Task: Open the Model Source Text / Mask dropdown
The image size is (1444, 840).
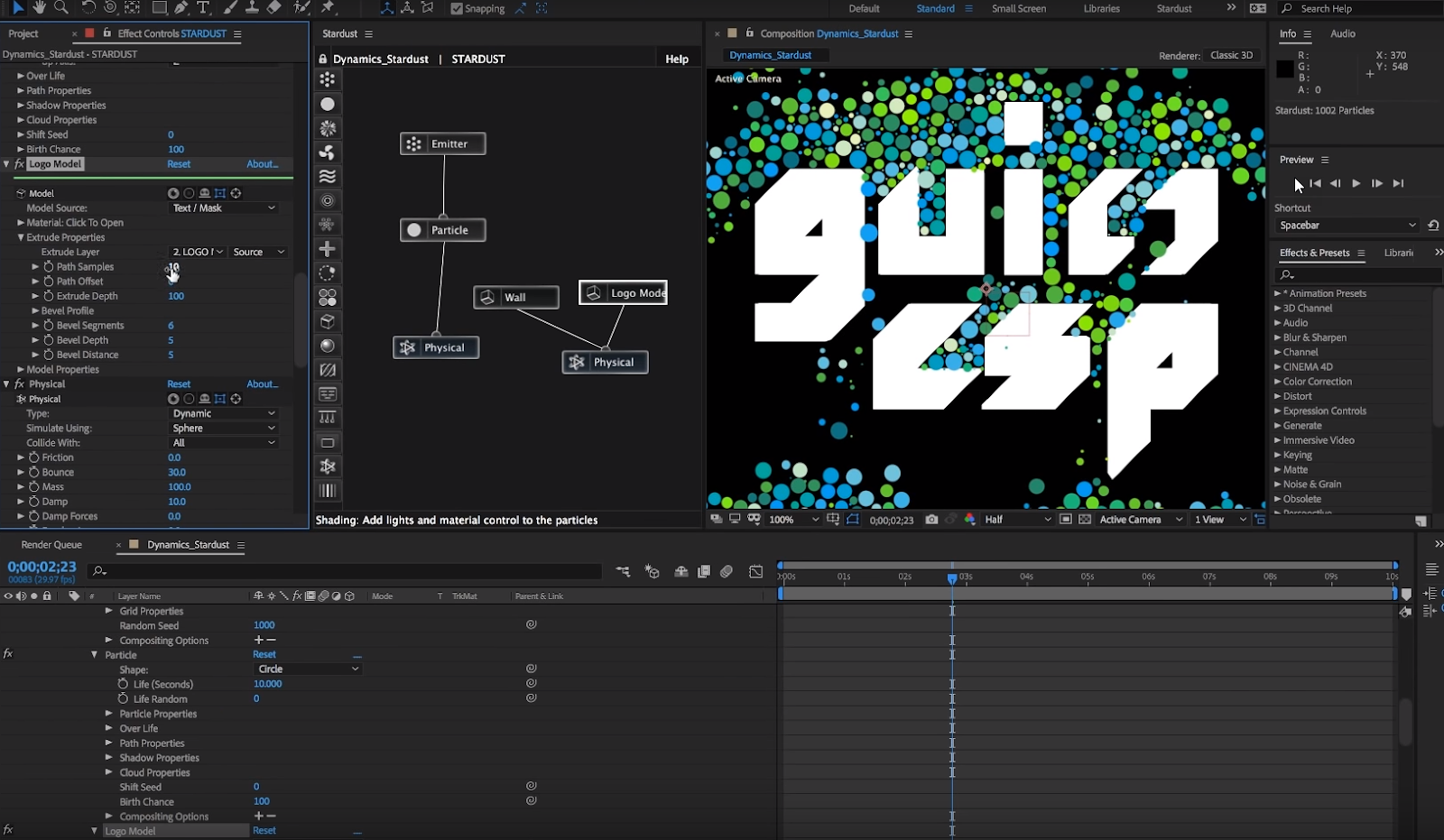Action: click(x=224, y=208)
